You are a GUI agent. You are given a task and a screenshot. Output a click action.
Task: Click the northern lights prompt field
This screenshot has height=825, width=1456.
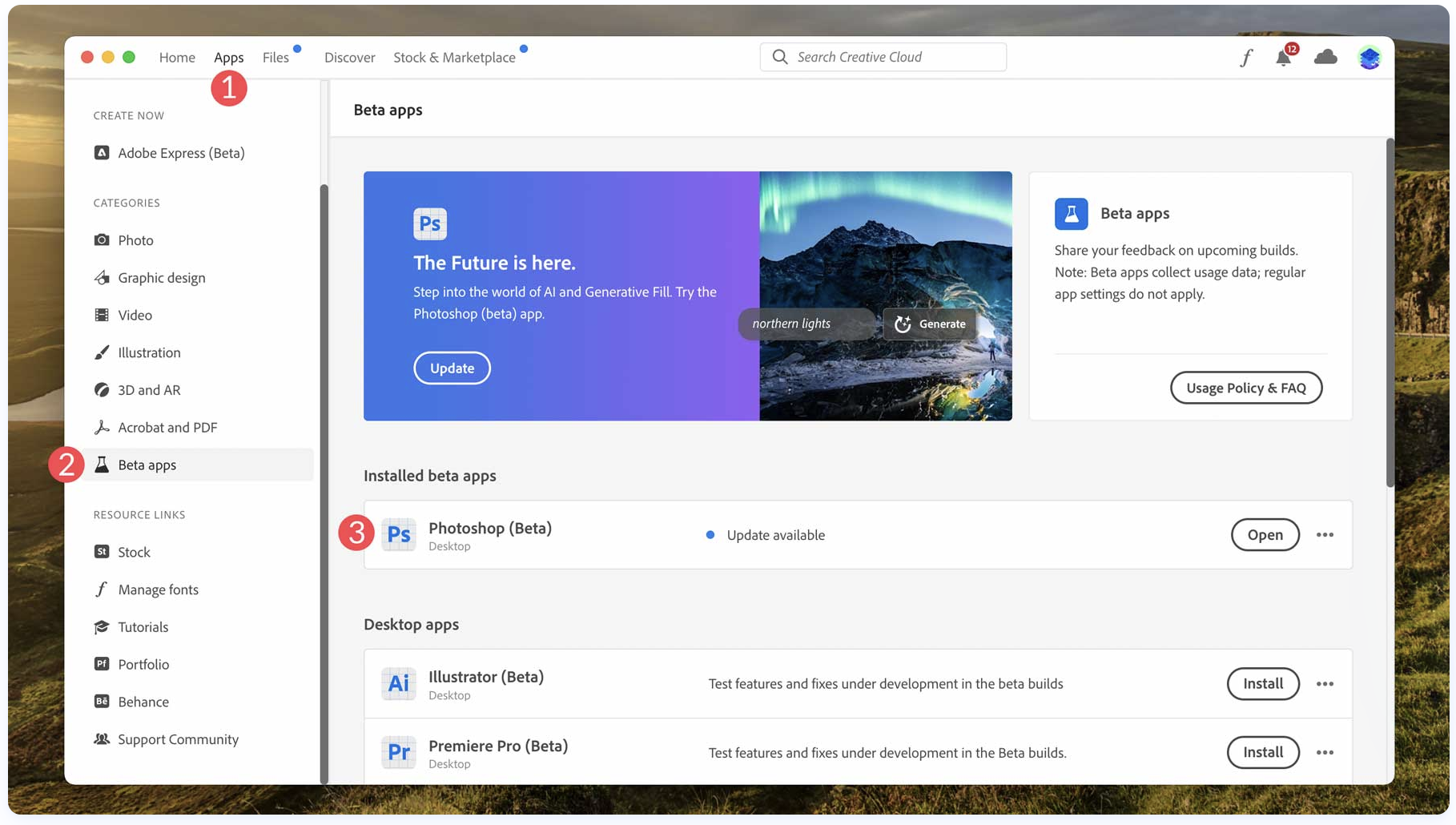pyautogui.click(x=807, y=324)
